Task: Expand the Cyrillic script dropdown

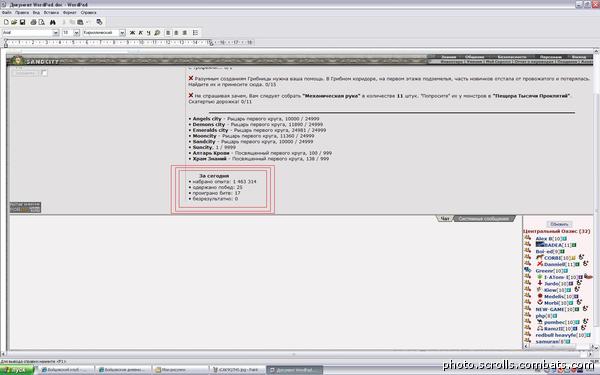Action: [x=122, y=33]
